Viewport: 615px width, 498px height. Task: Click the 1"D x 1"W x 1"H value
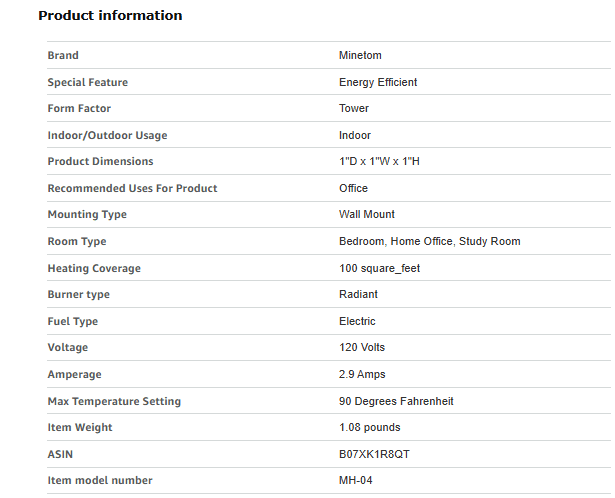click(379, 161)
